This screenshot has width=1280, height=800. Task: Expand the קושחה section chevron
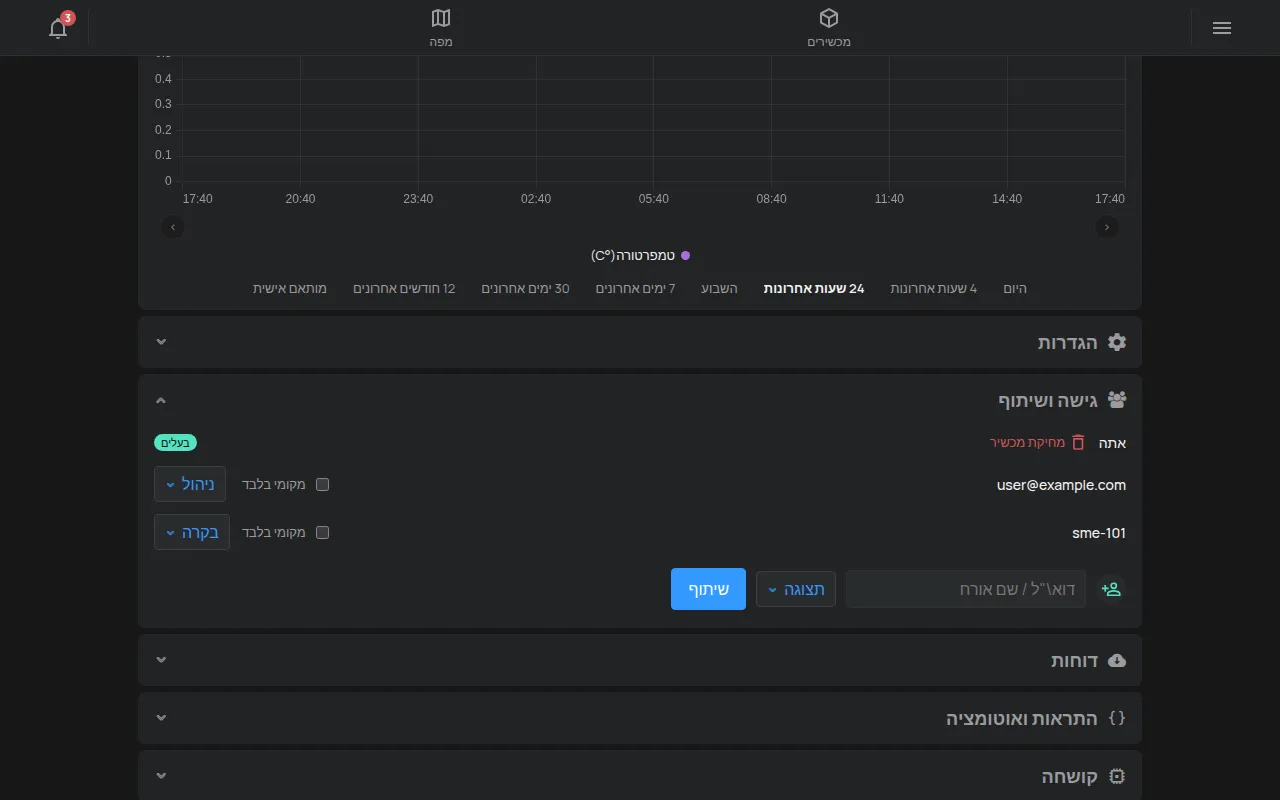pos(161,776)
